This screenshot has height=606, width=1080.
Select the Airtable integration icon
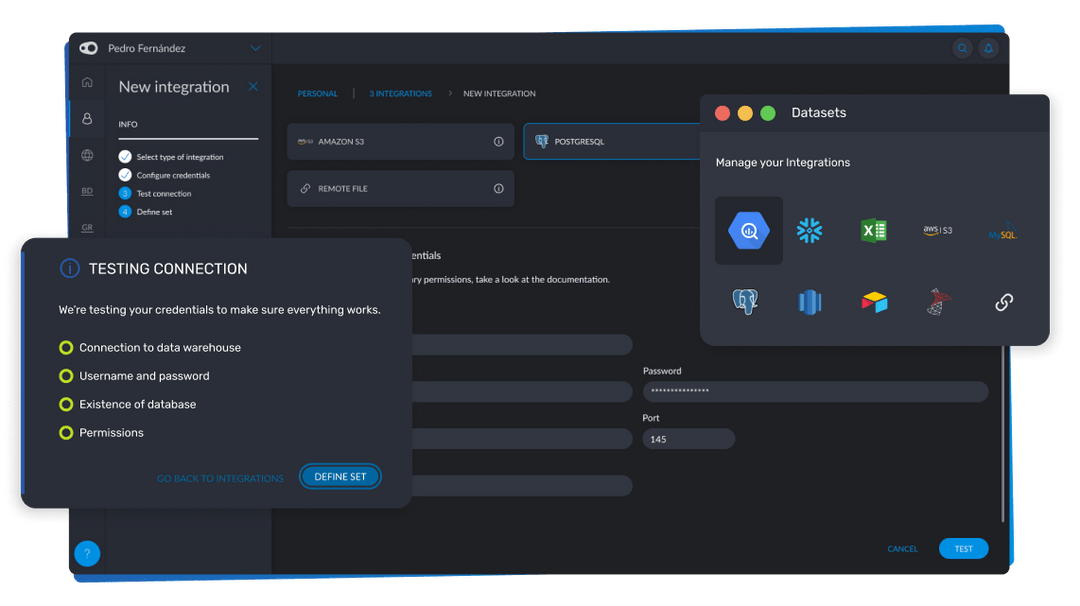point(874,300)
